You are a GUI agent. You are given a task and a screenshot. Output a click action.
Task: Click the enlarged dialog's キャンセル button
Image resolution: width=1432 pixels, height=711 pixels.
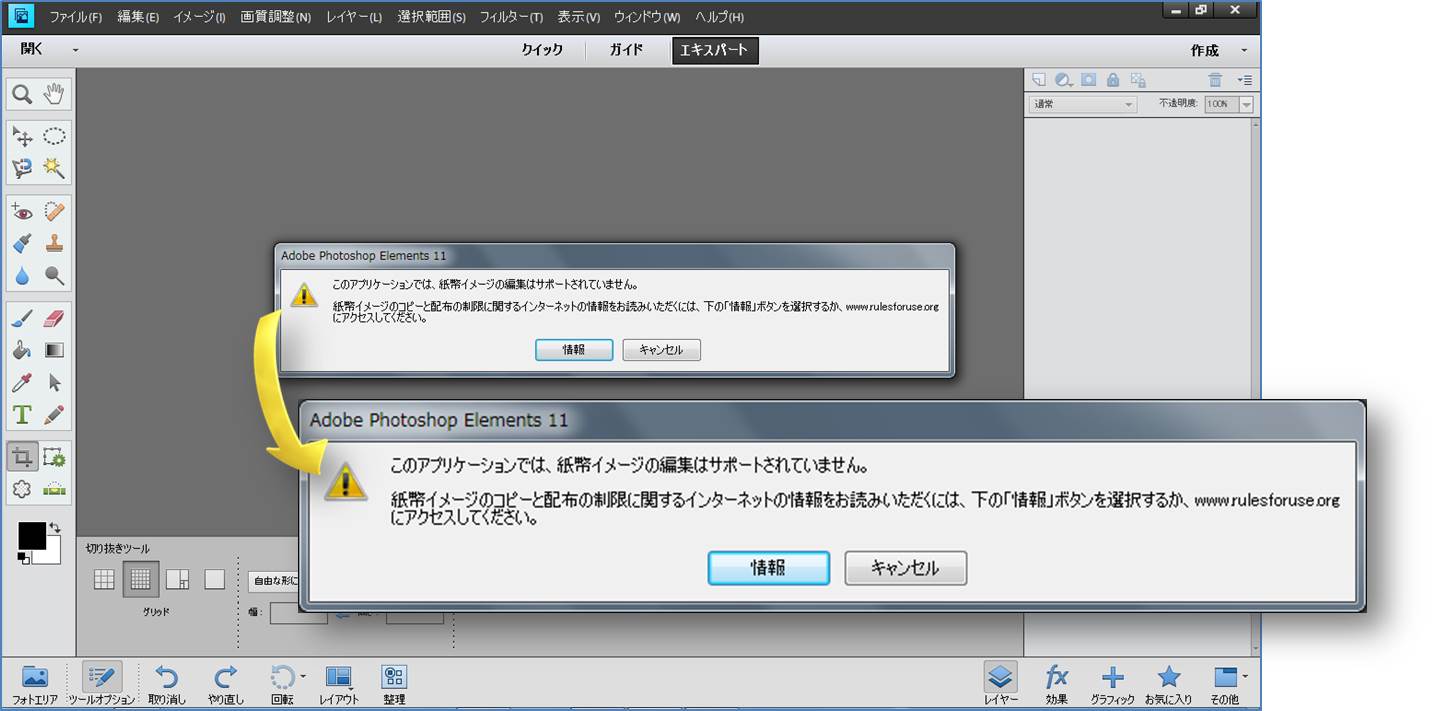pyautogui.click(x=905, y=568)
